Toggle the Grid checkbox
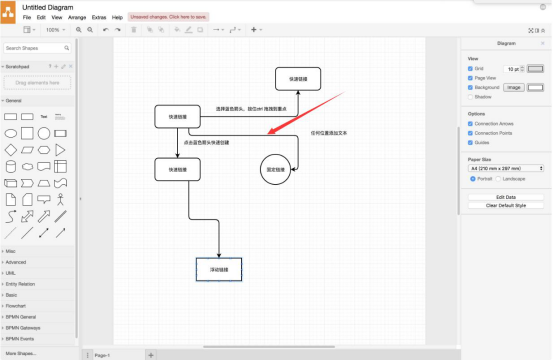The width and height of the screenshot is (553, 361). (x=470, y=69)
